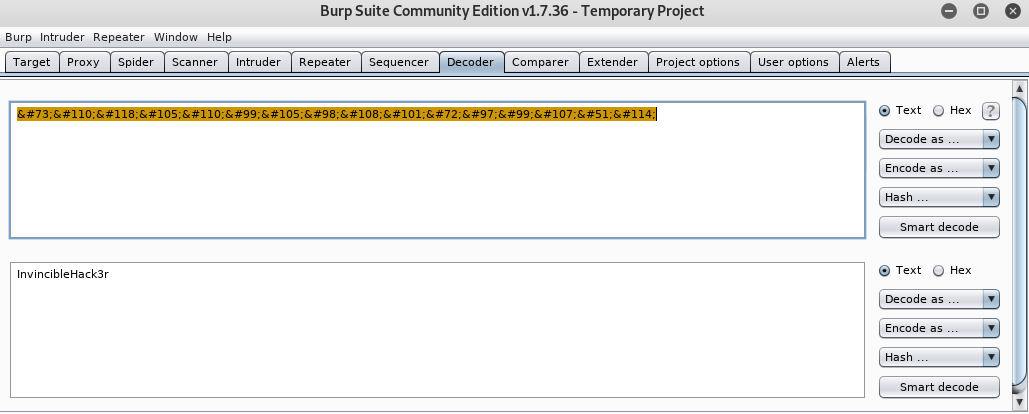Open bottom pane 'Encode as ...' dropdown
1029x414 pixels.
(939, 328)
